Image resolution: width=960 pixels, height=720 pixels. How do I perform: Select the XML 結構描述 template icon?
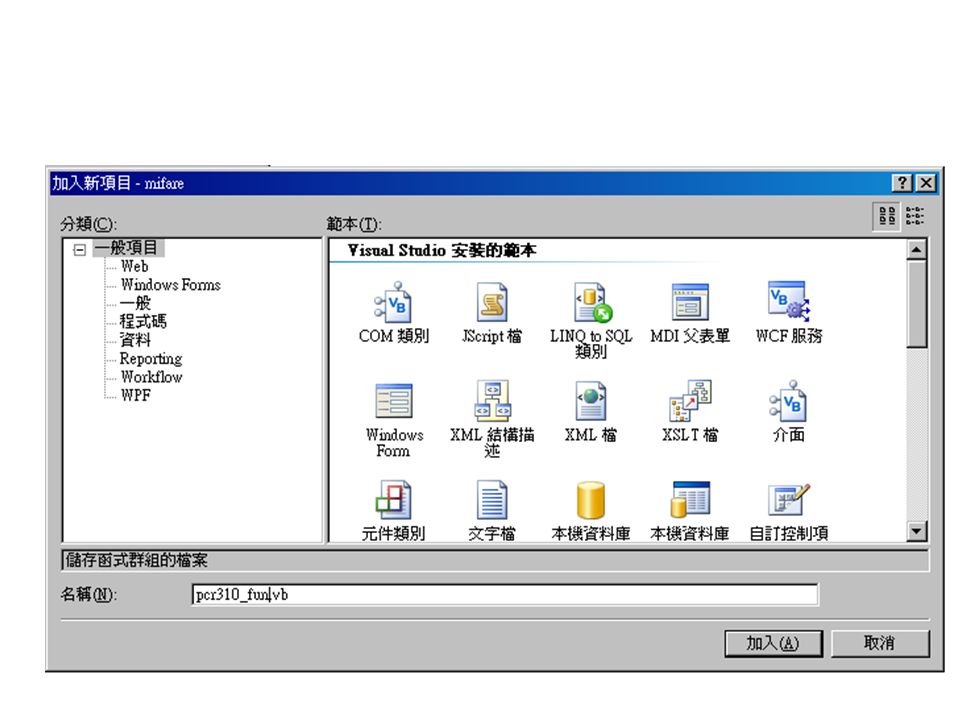[492, 401]
